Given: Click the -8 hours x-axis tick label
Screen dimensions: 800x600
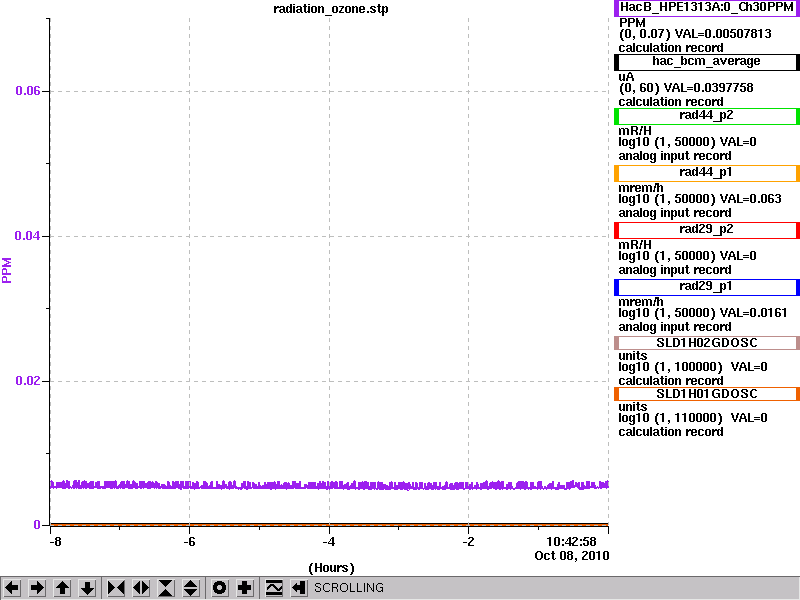Looking at the screenshot, I should pyautogui.click(x=54, y=542).
